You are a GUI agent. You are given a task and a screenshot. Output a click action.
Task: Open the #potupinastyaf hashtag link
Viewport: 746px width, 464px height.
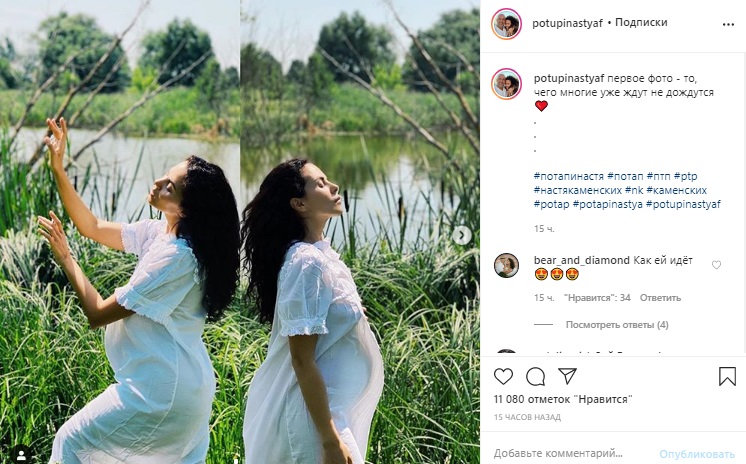683,204
